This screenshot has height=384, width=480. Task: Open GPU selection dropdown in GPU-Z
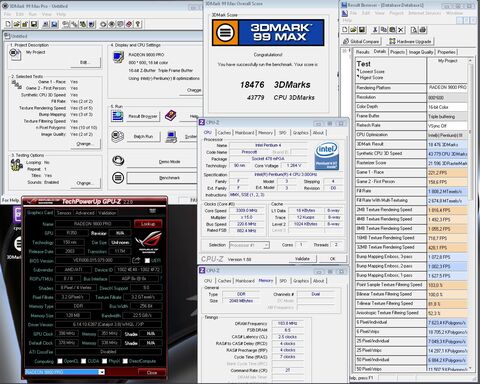pos(102,372)
